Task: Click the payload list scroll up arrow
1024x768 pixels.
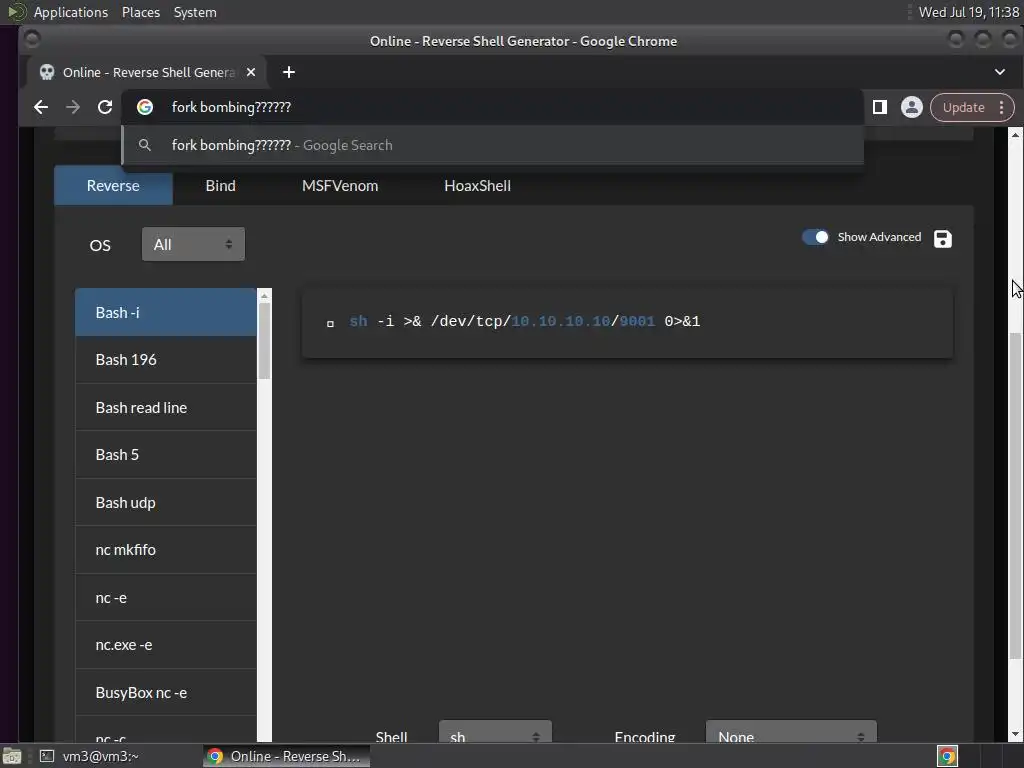Action: (x=264, y=296)
